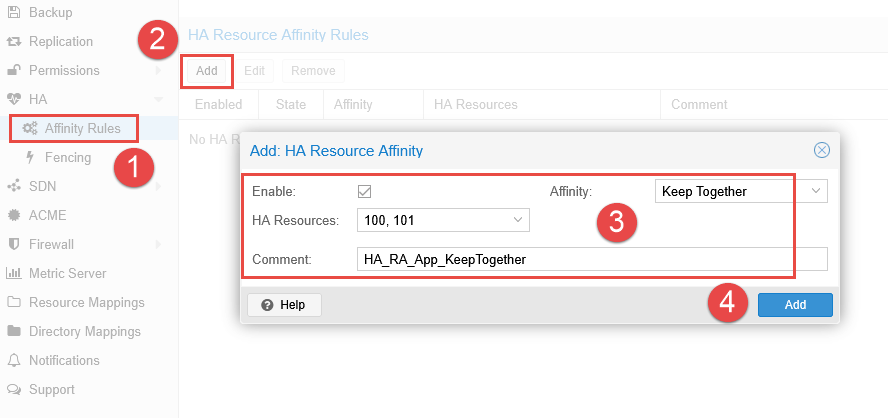Click the Fencing lightning bolt icon
This screenshot has height=418, width=888.
coord(31,157)
